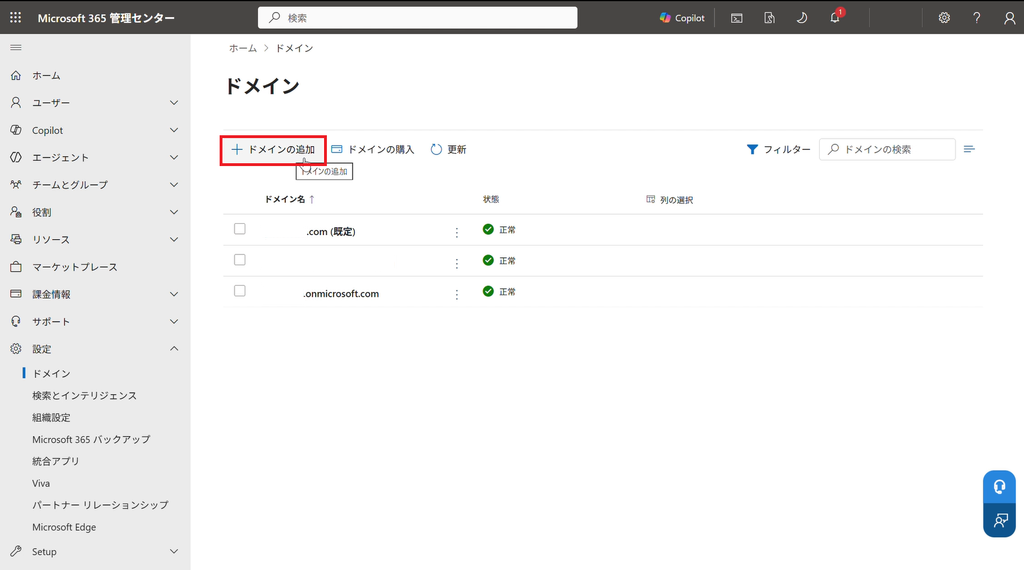Click ドメインの追加 button
1024x570 pixels.
pos(273,150)
